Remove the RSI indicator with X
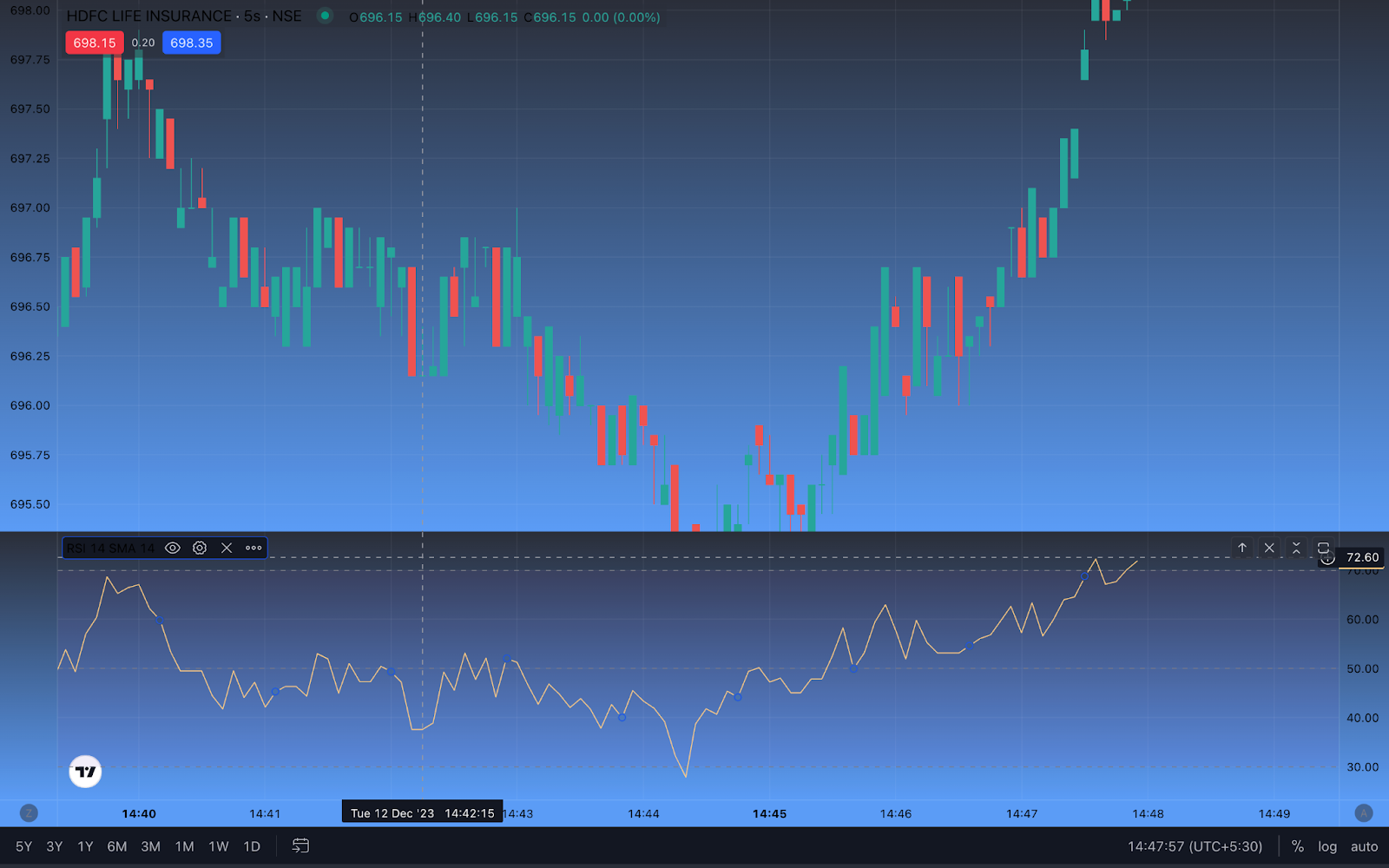The image size is (1389, 868). coord(227,548)
